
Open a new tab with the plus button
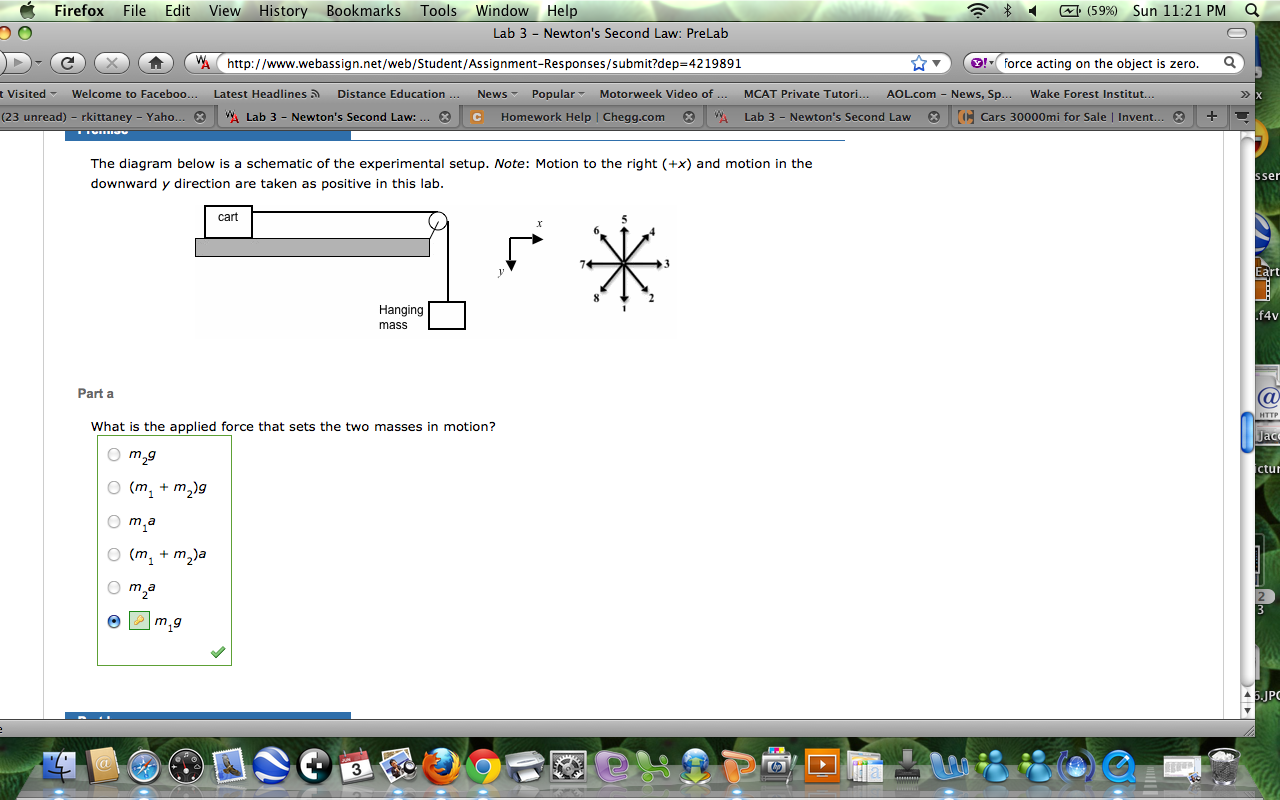(1210, 115)
